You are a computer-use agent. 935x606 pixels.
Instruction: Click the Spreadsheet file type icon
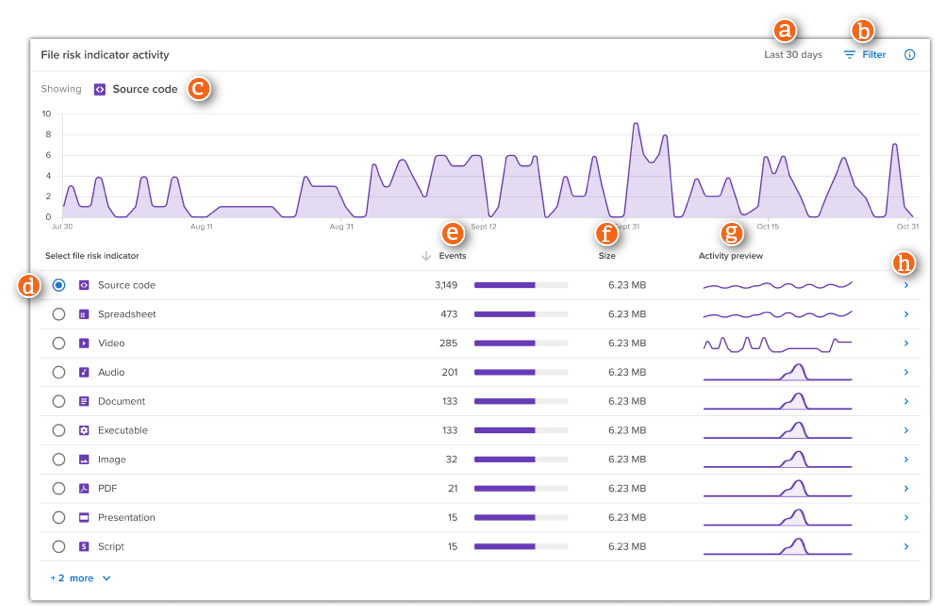coord(85,314)
